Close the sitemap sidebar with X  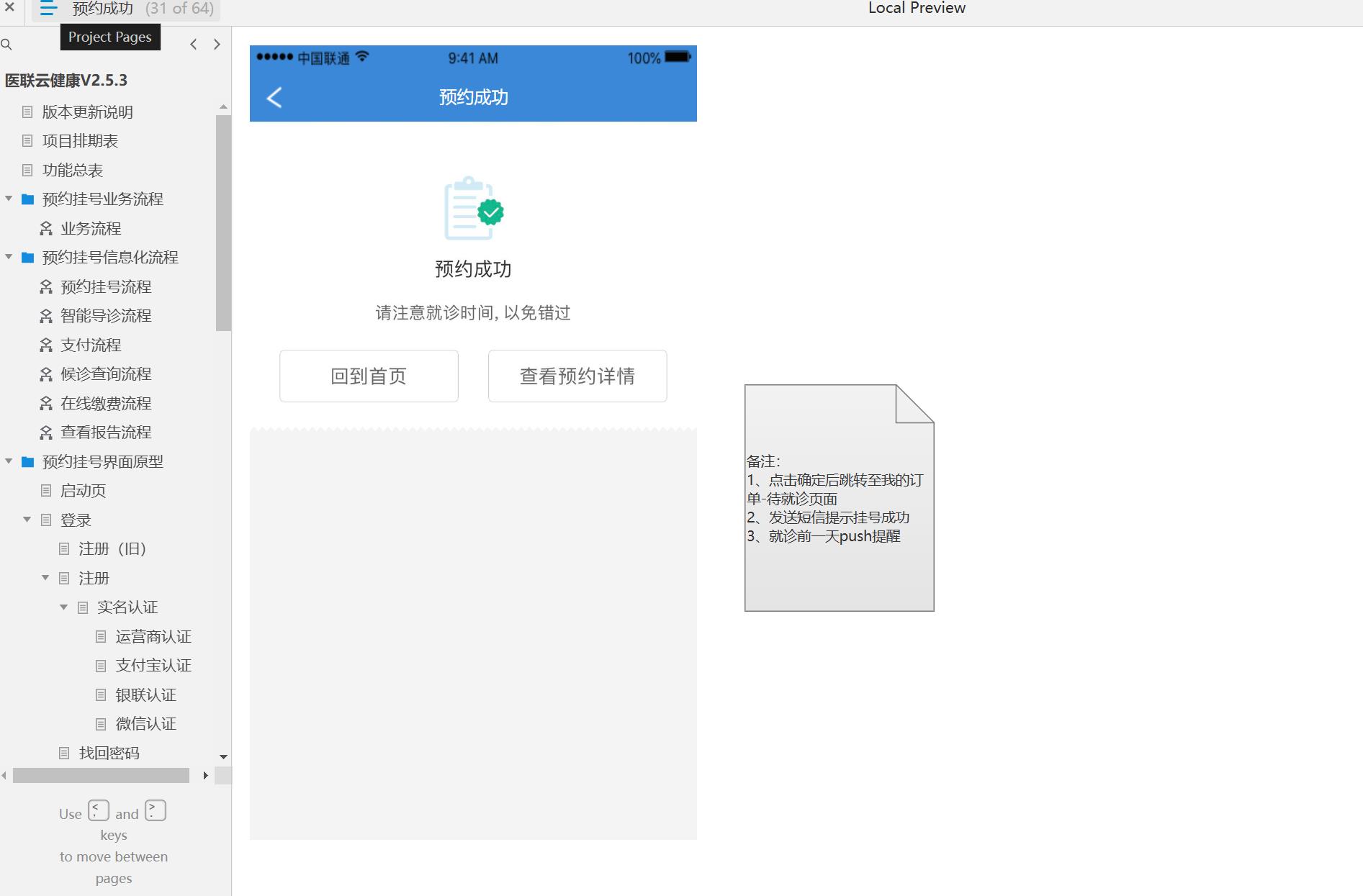click(x=9, y=7)
